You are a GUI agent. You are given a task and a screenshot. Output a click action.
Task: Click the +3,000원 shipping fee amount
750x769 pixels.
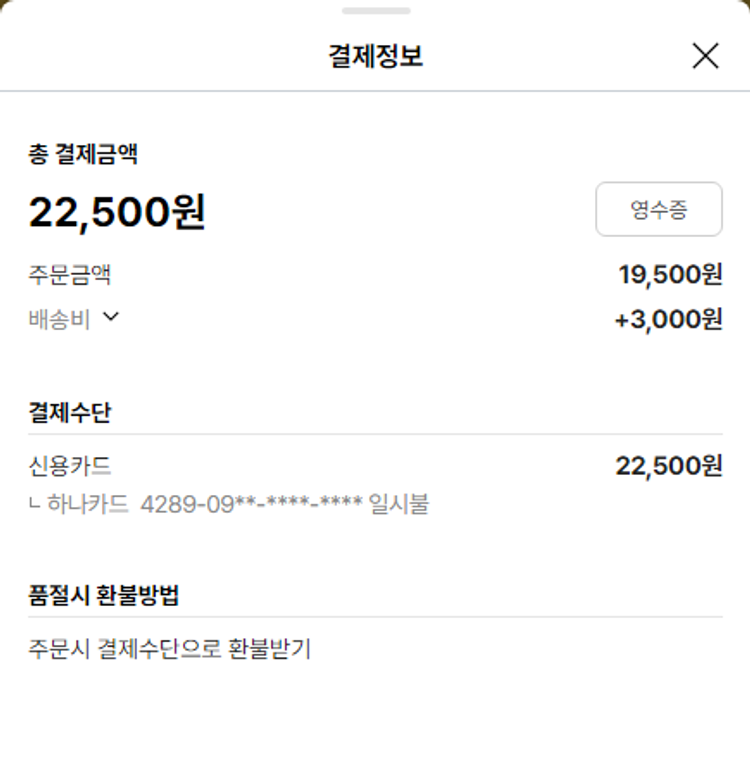click(668, 320)
